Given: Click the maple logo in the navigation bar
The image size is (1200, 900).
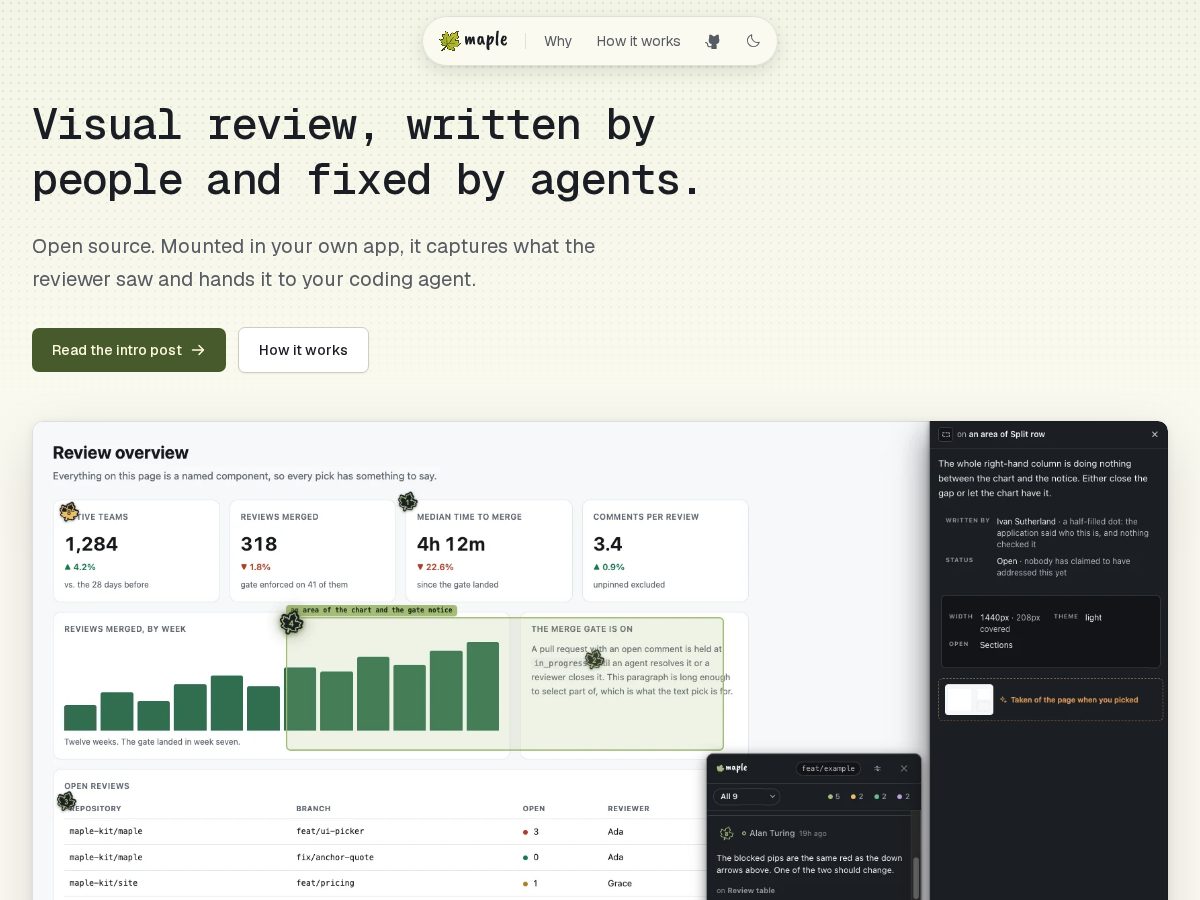Looking at the screenshot, I should (474, 41).
